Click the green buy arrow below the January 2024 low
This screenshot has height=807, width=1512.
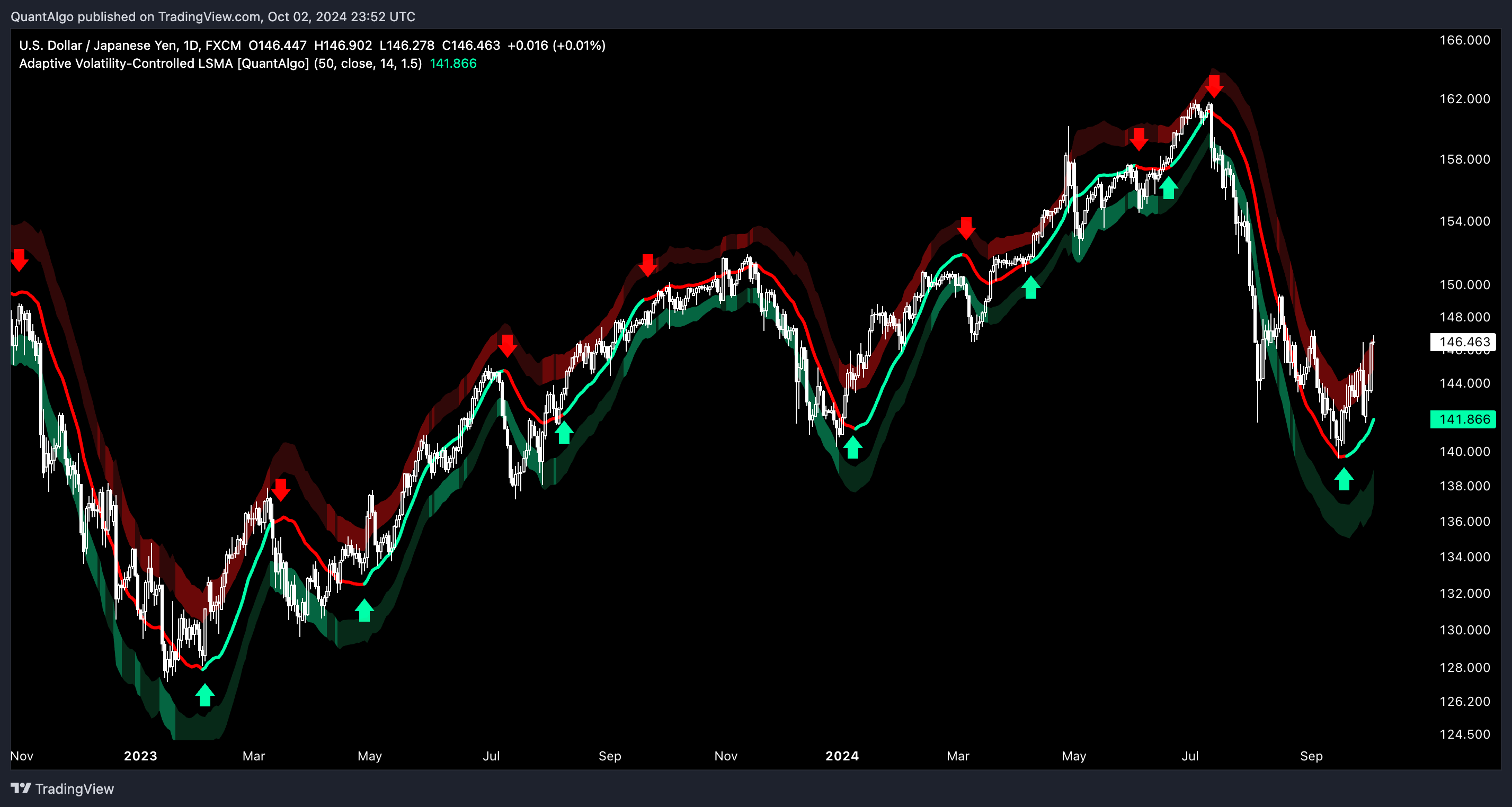[853, 447]
